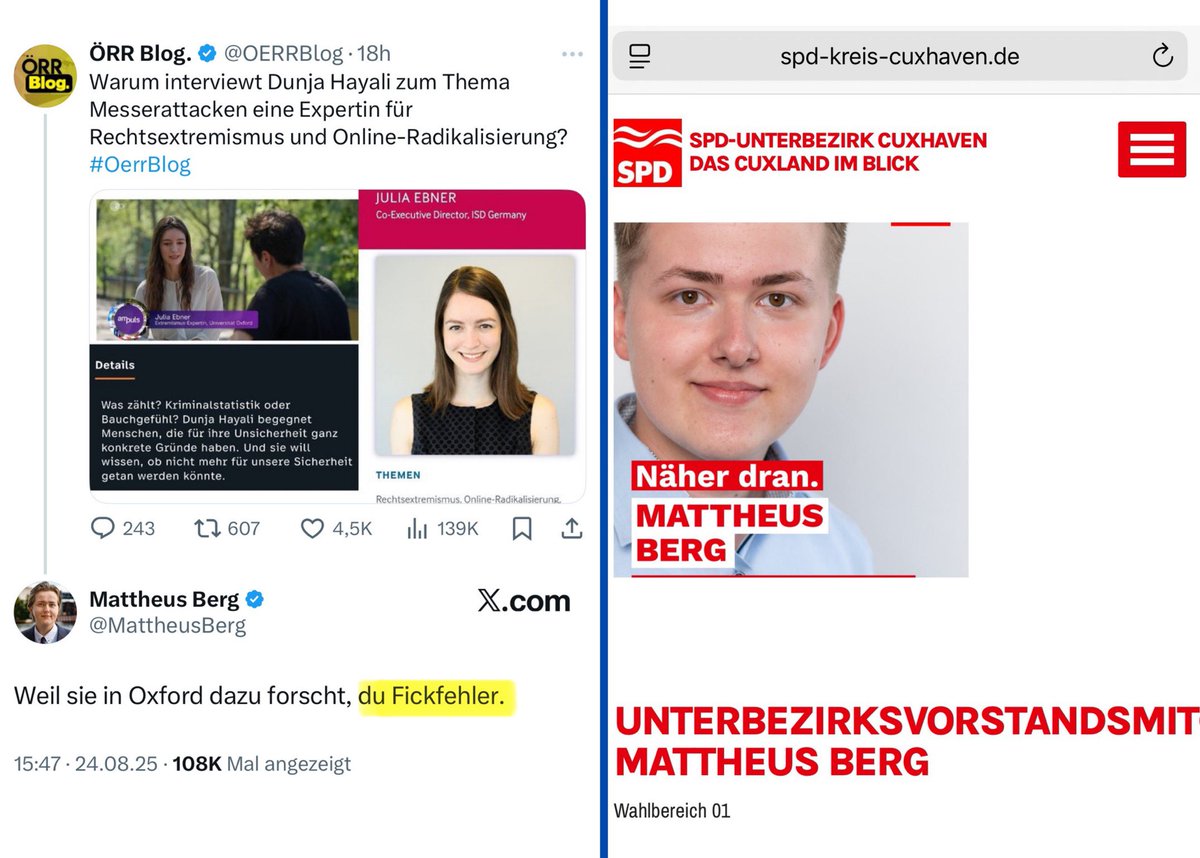
Task: Open the Julia Ebner image collage in the tweet
Action: (338, 346)
